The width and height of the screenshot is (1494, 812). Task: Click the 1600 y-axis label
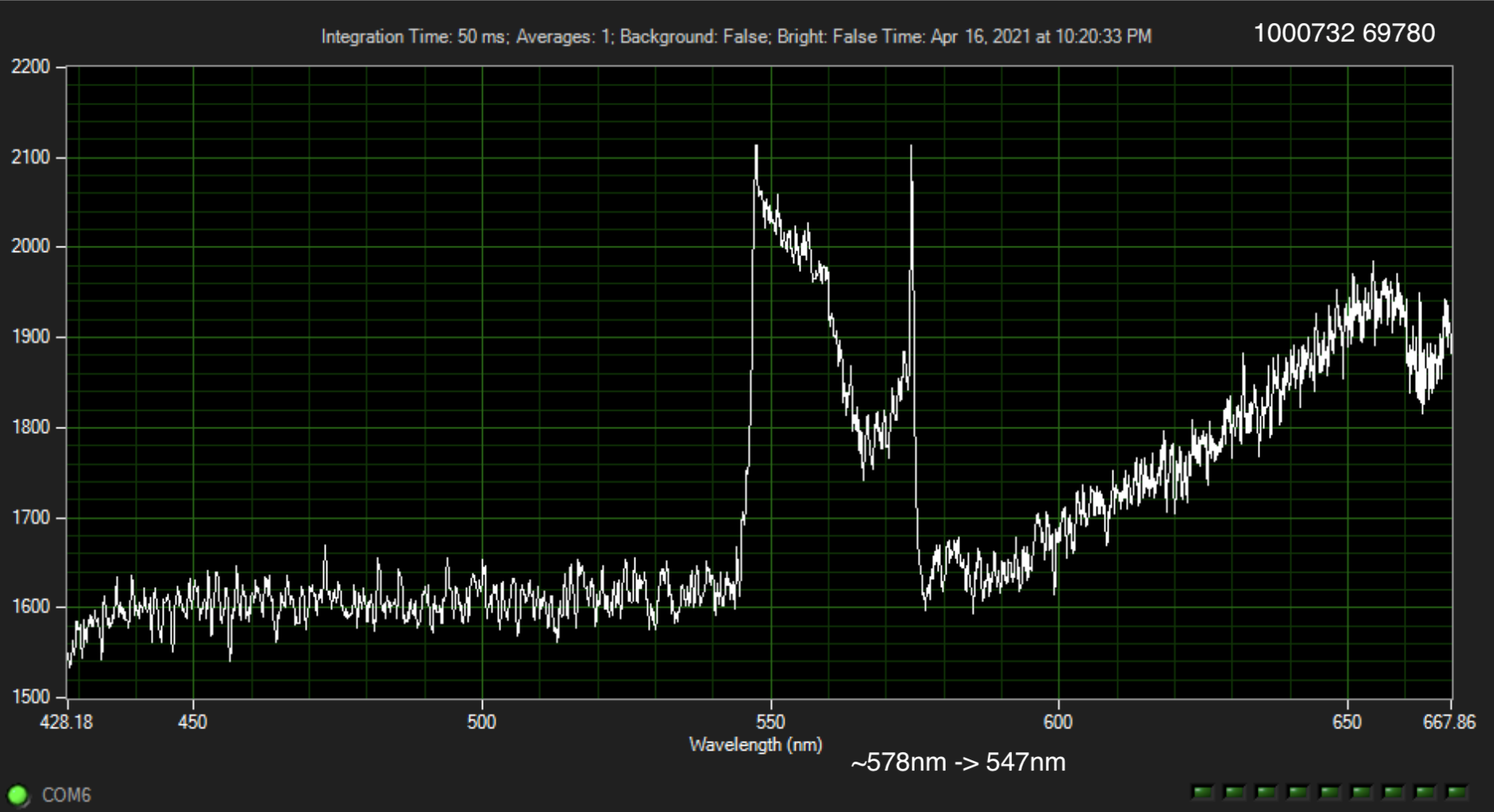30,606
